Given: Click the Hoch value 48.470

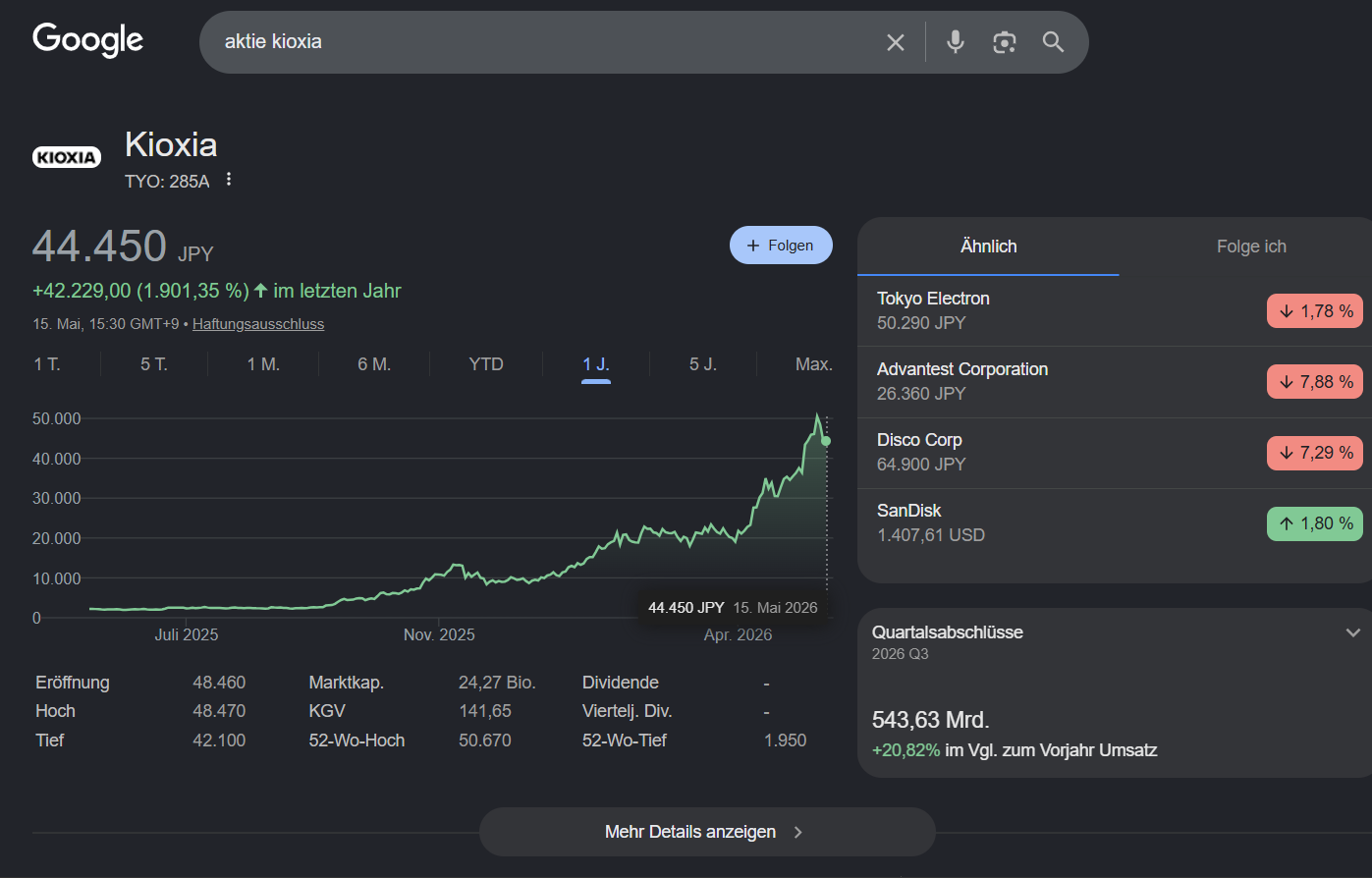Looking at the screenshot, I should (219, 711).
